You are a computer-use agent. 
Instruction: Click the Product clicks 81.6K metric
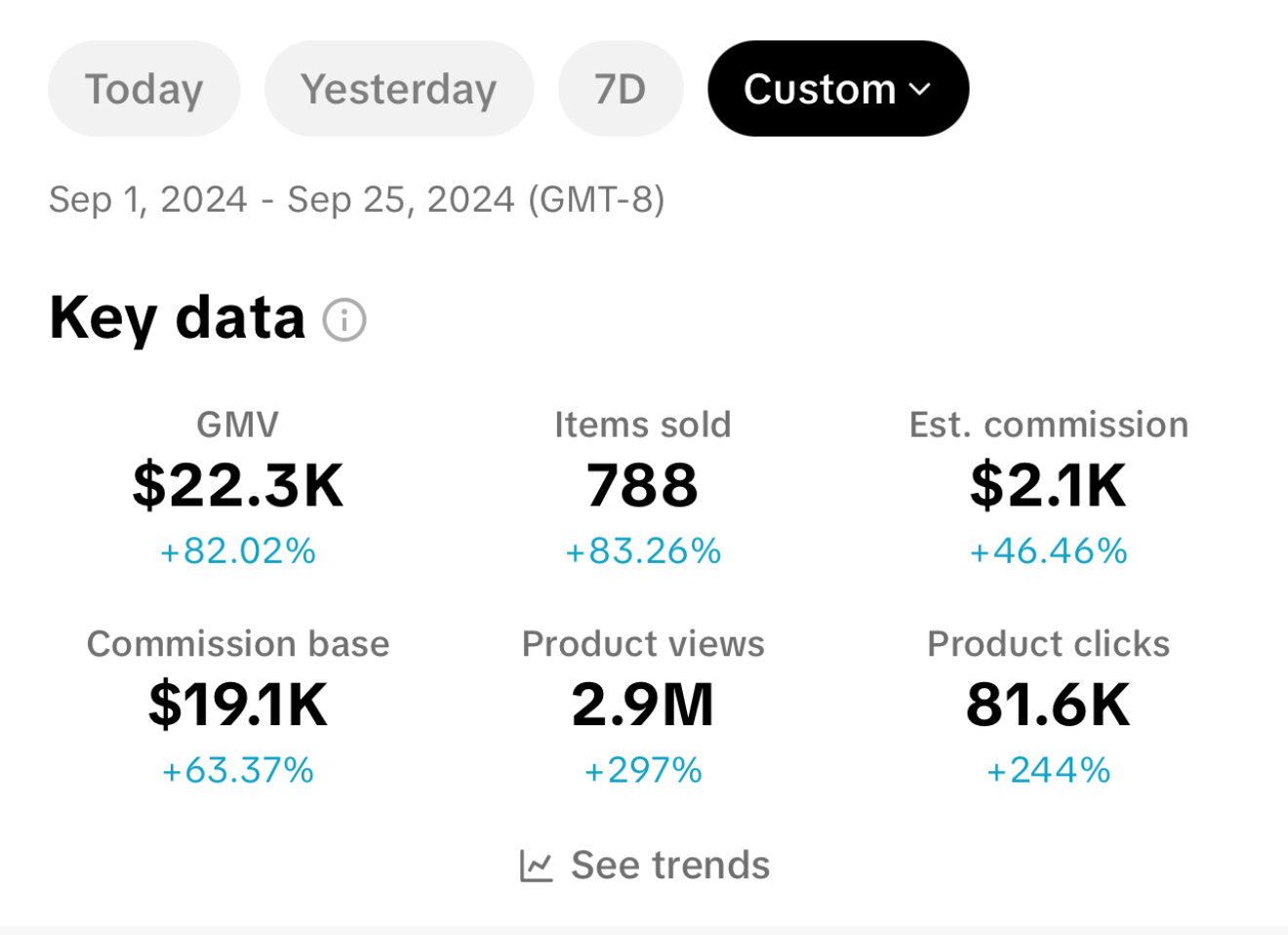coord(1048,705)
